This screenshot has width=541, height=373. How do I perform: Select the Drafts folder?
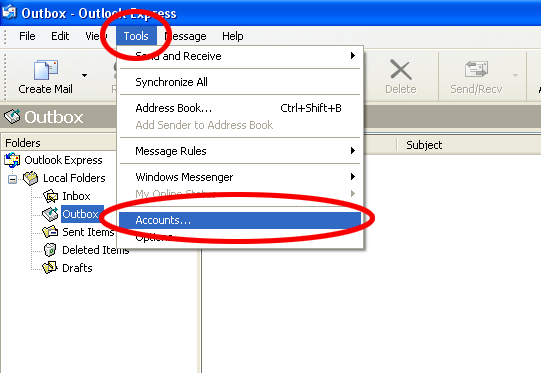click(x=77, y=268)
